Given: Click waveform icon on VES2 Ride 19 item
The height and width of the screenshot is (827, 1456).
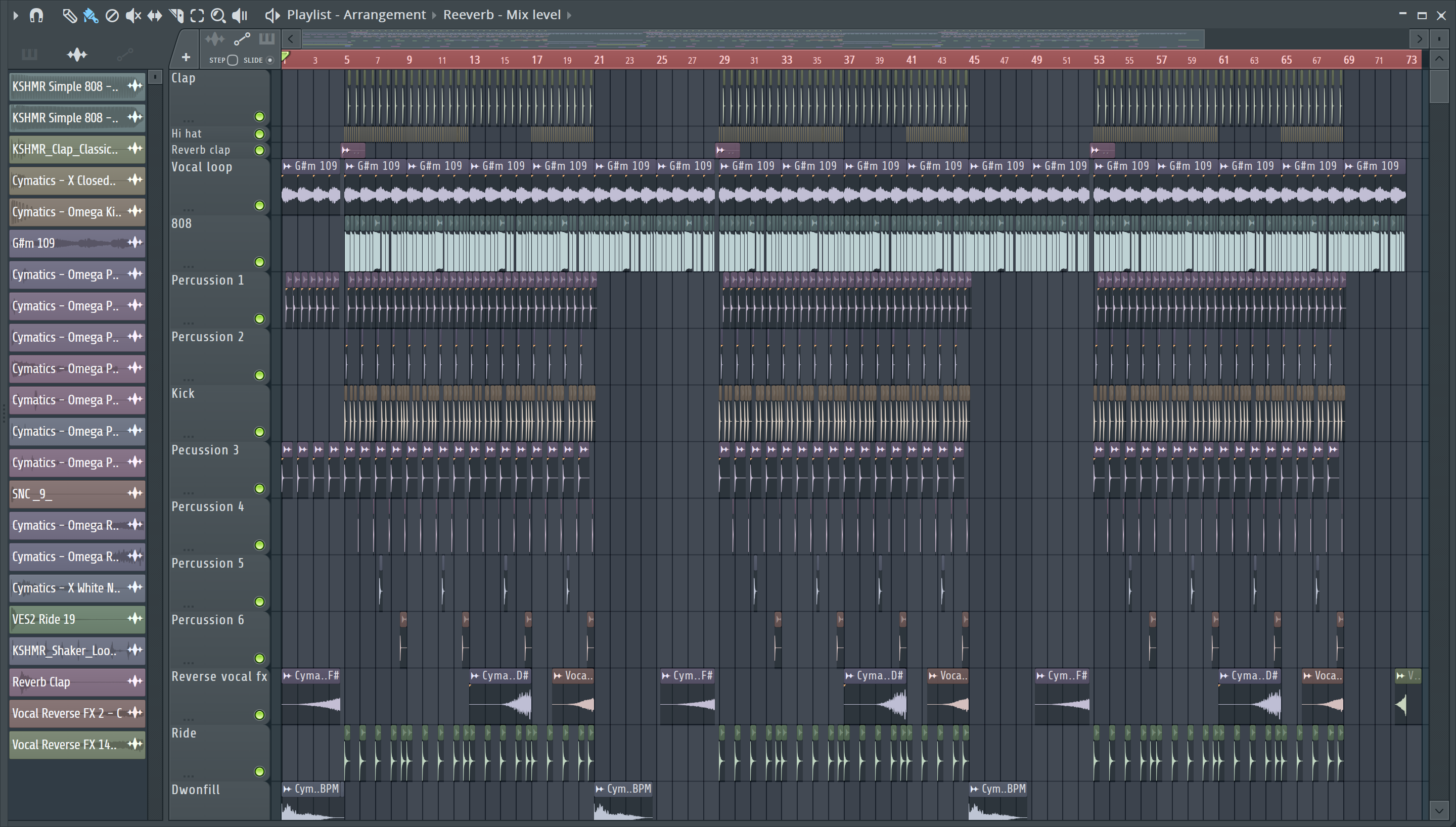Looking at the screenshot, I should (134, 619).
